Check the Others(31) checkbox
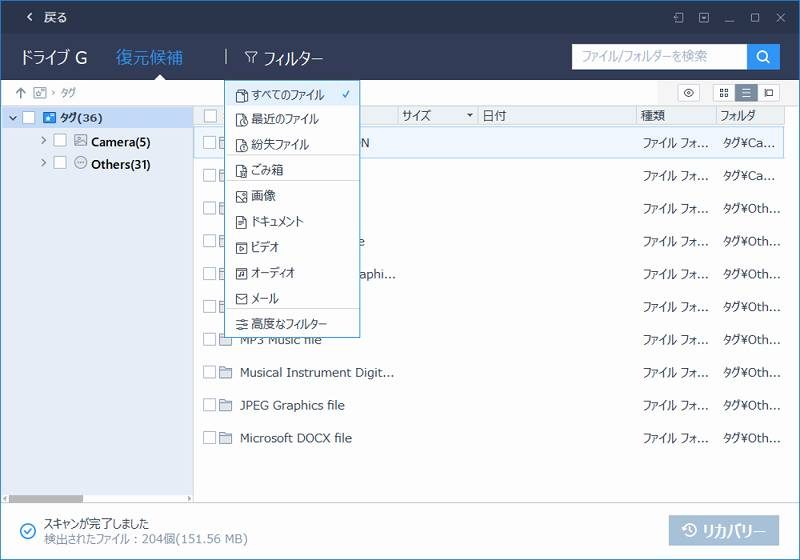This screenshot has height=560, width=800. (60, 163)
